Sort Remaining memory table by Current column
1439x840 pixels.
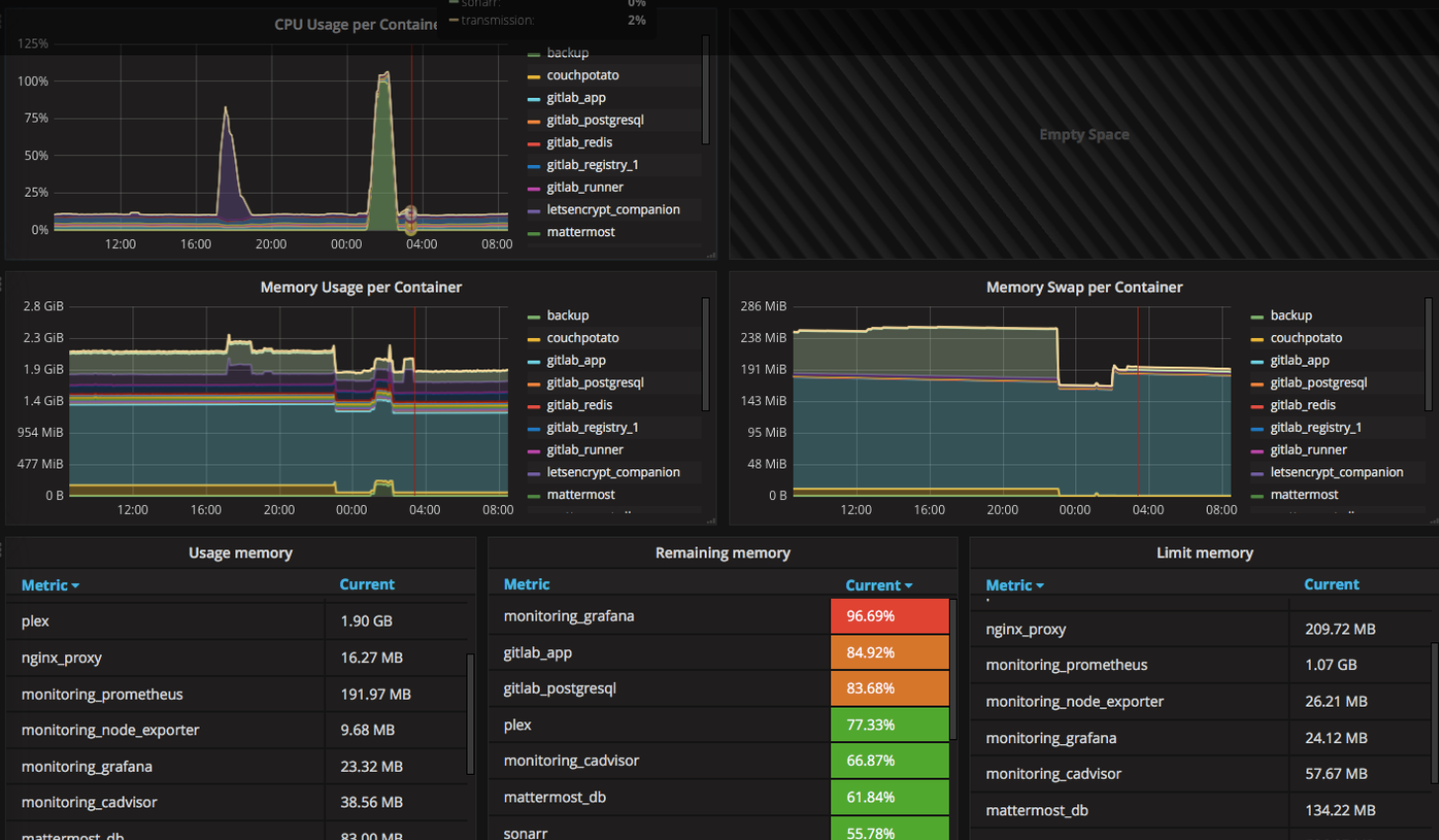click(879, 585)
